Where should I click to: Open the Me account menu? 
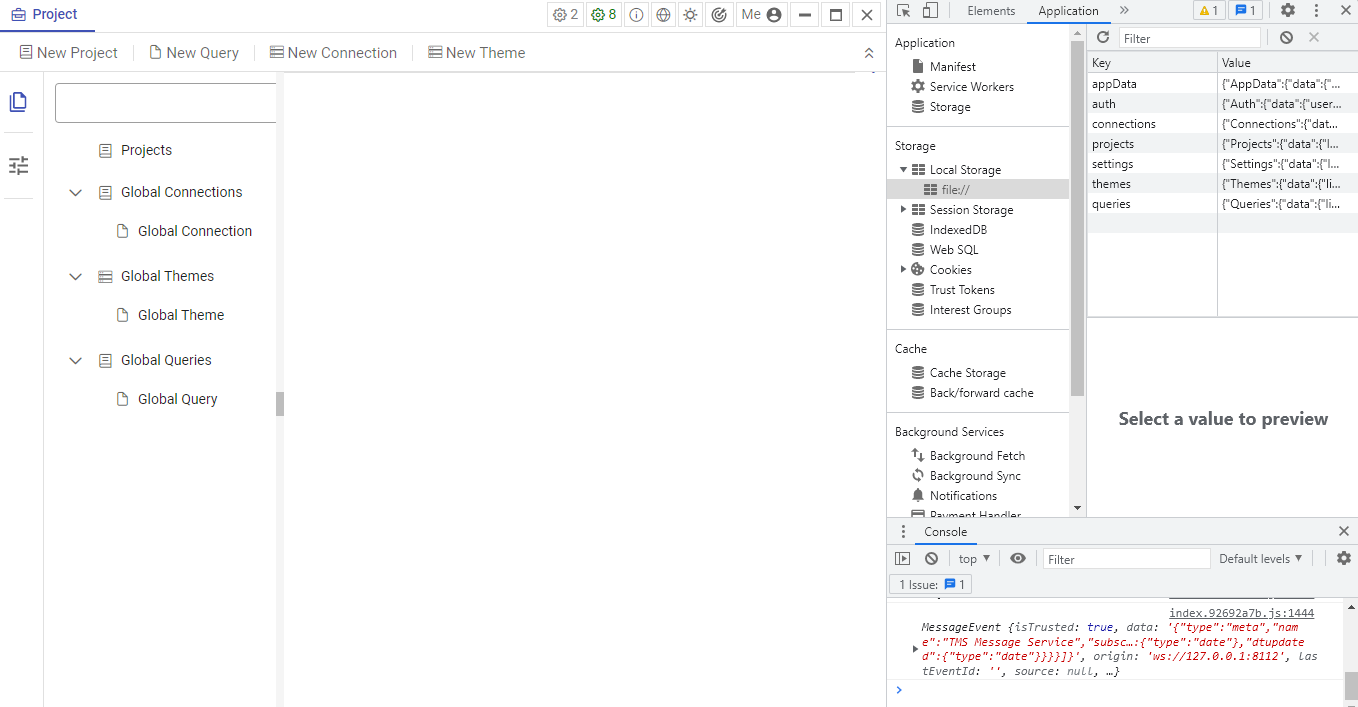tap(762, 14)
